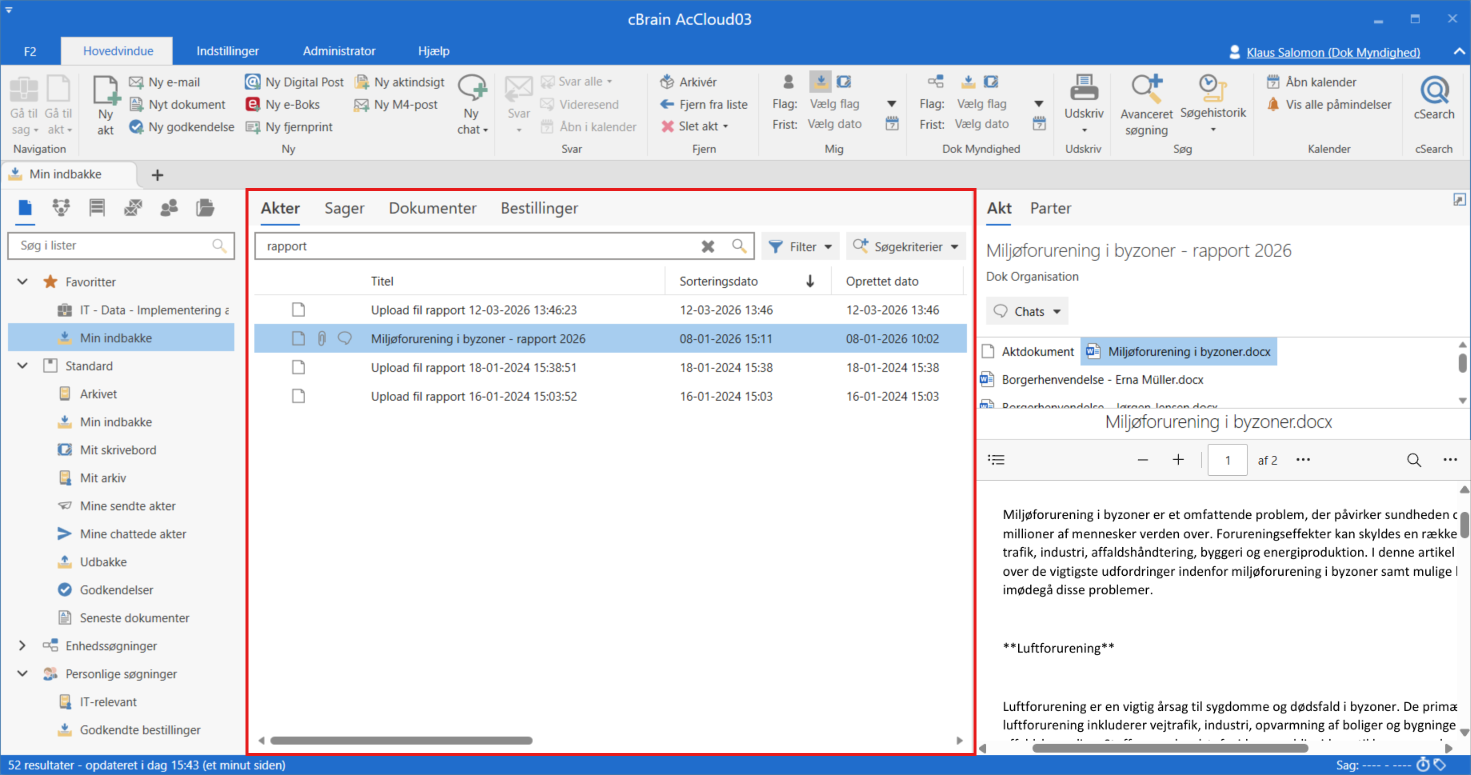The width and height of the screenshot is (1471, 775).
Task: Collapse the Favoritter tree group
Action: [23, 282]
